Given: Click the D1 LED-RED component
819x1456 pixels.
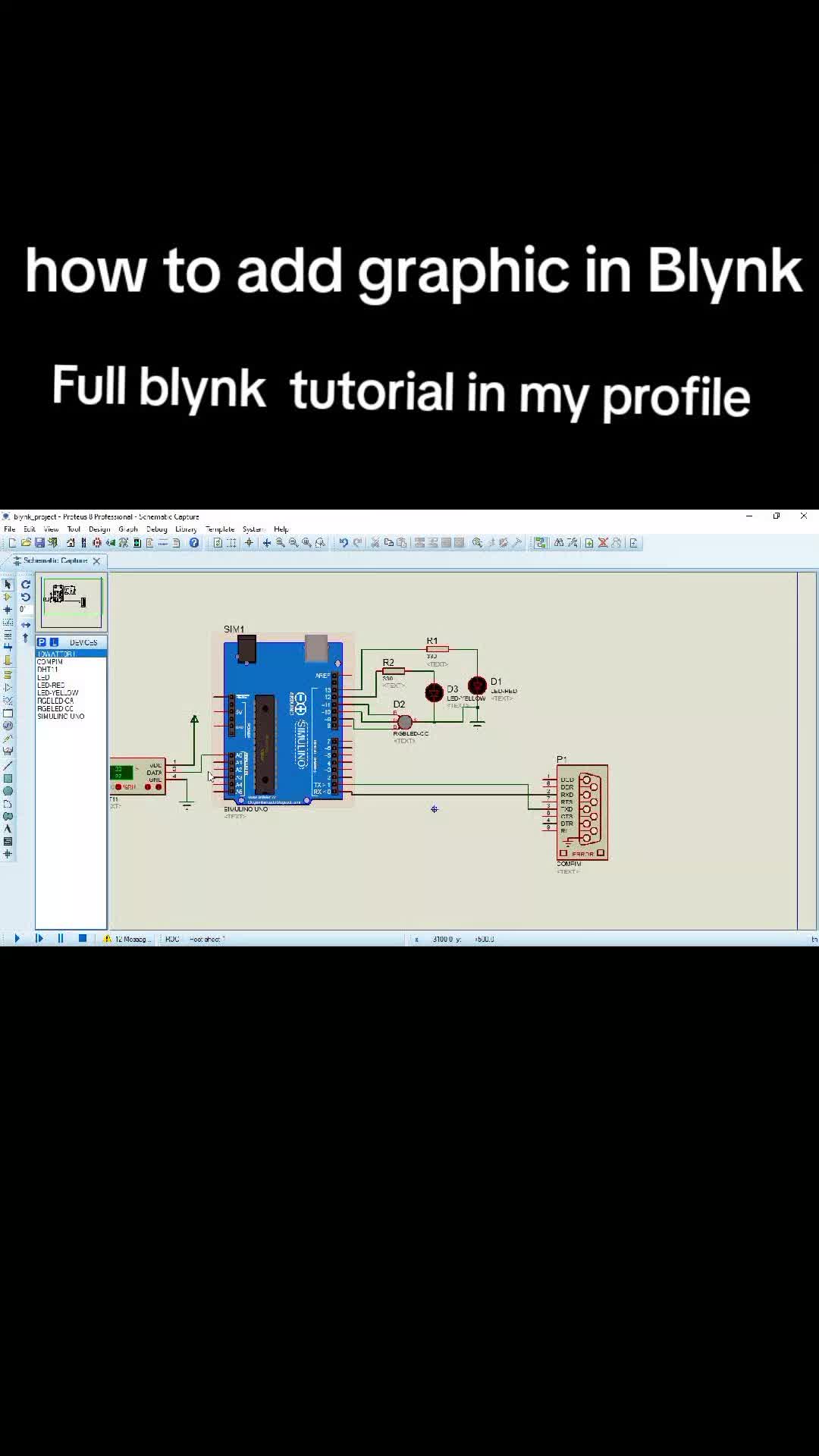Looking at the screenshot, I should 477,686.
